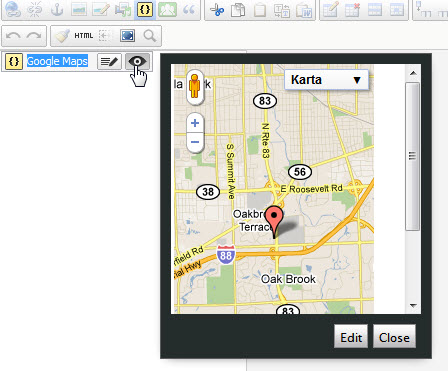Open the Karta map type dropdown
Screen dimensions: 448x371
point(326,80)
